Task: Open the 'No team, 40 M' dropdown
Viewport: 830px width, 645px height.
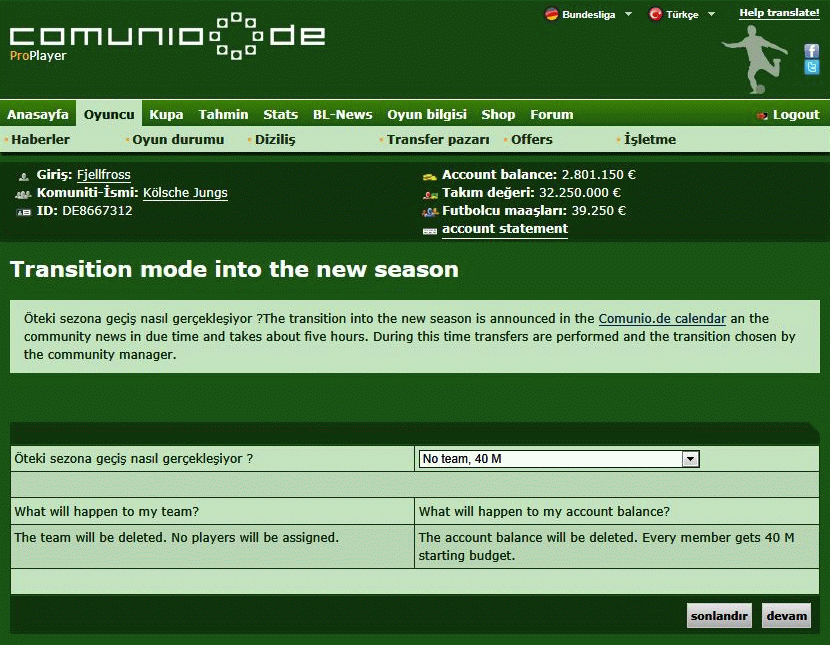Action: click(x=558, y=459)
